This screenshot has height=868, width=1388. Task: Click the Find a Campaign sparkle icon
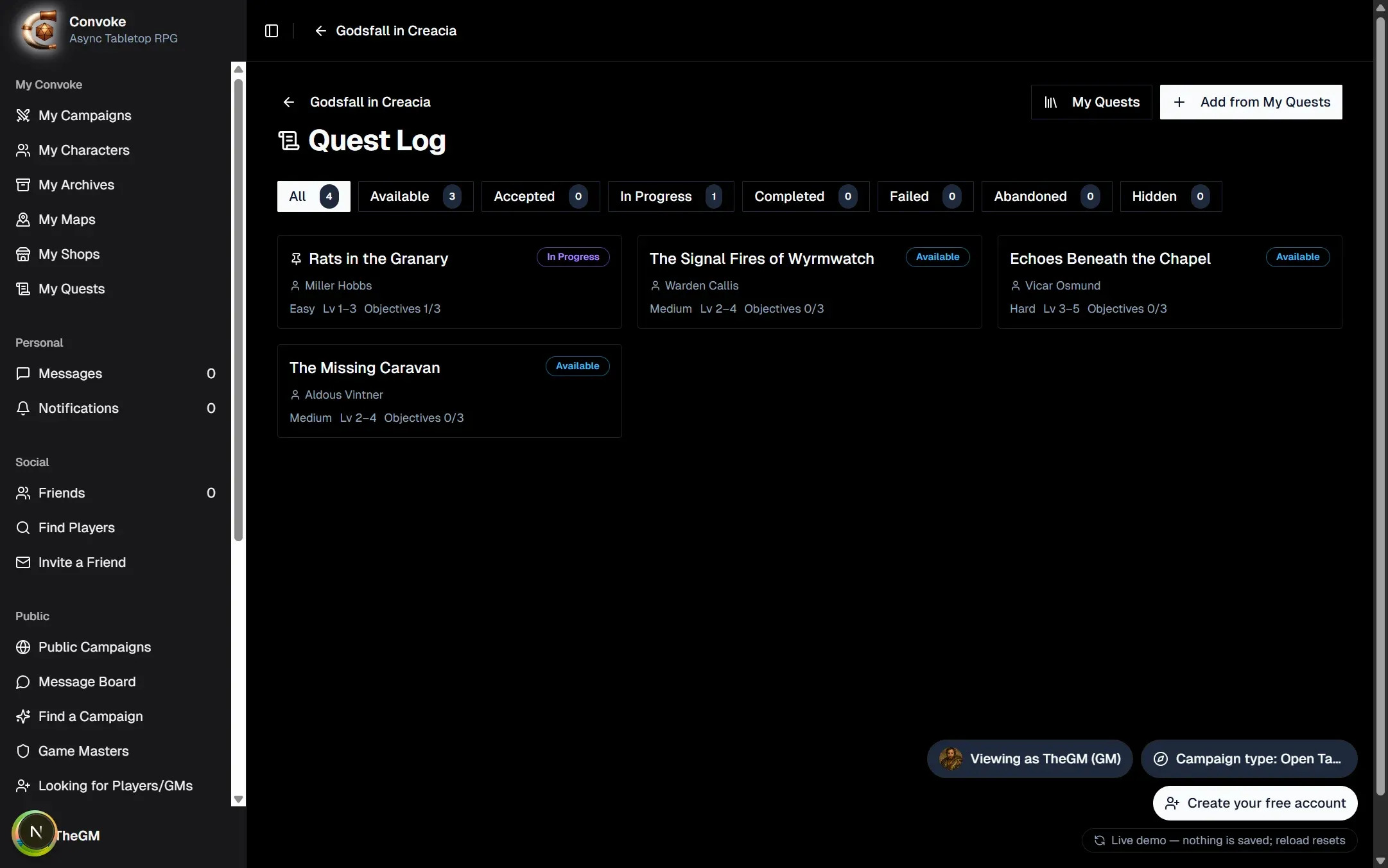pos(23,716)
